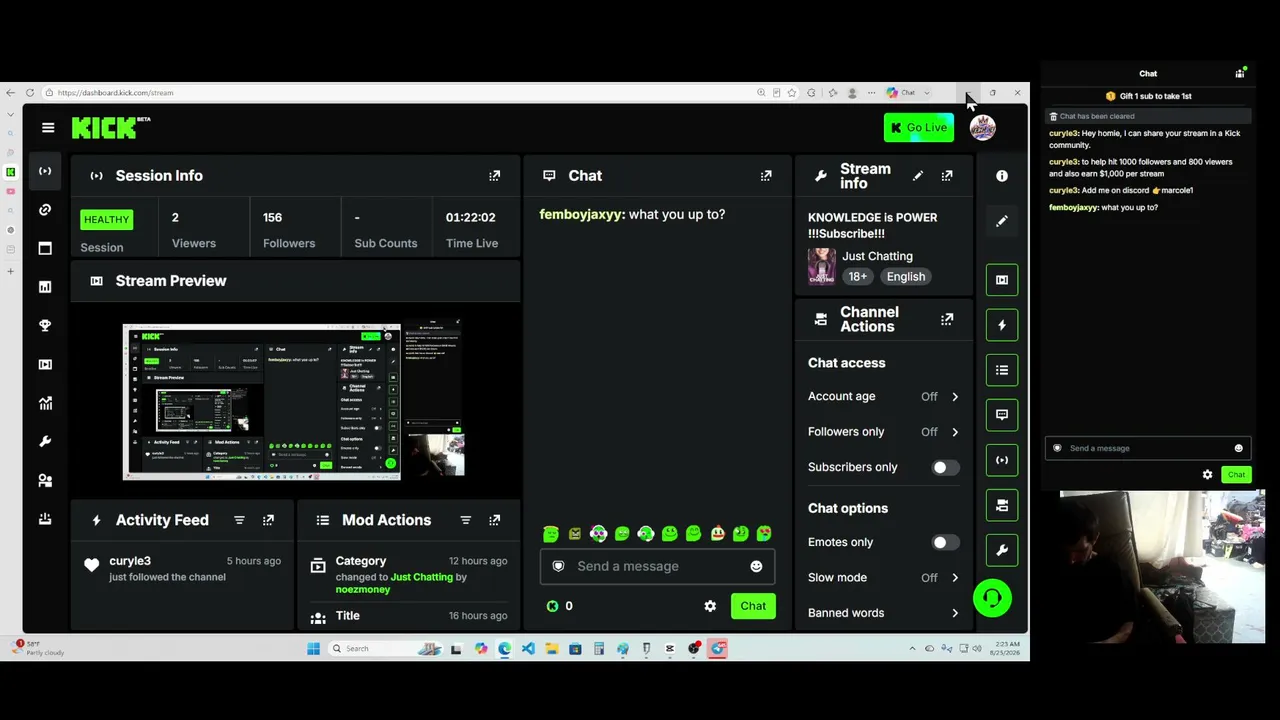The image size is (1280, 720).
Task: Open the hamburger menu beside the Kick logo
Action: [x=48, y=127]
